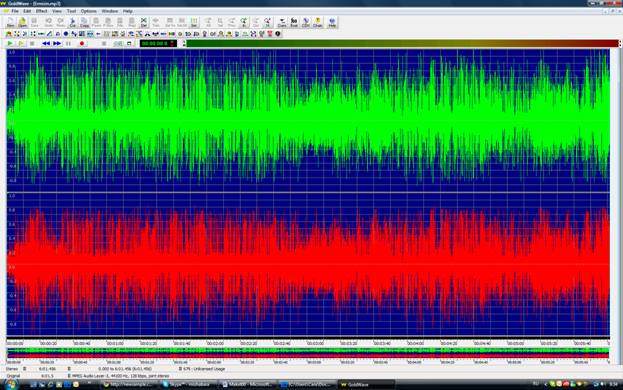This screenshot has width=623, height=390.
Task: Click the CDX toolbar icon
Action: click(306, 22)
